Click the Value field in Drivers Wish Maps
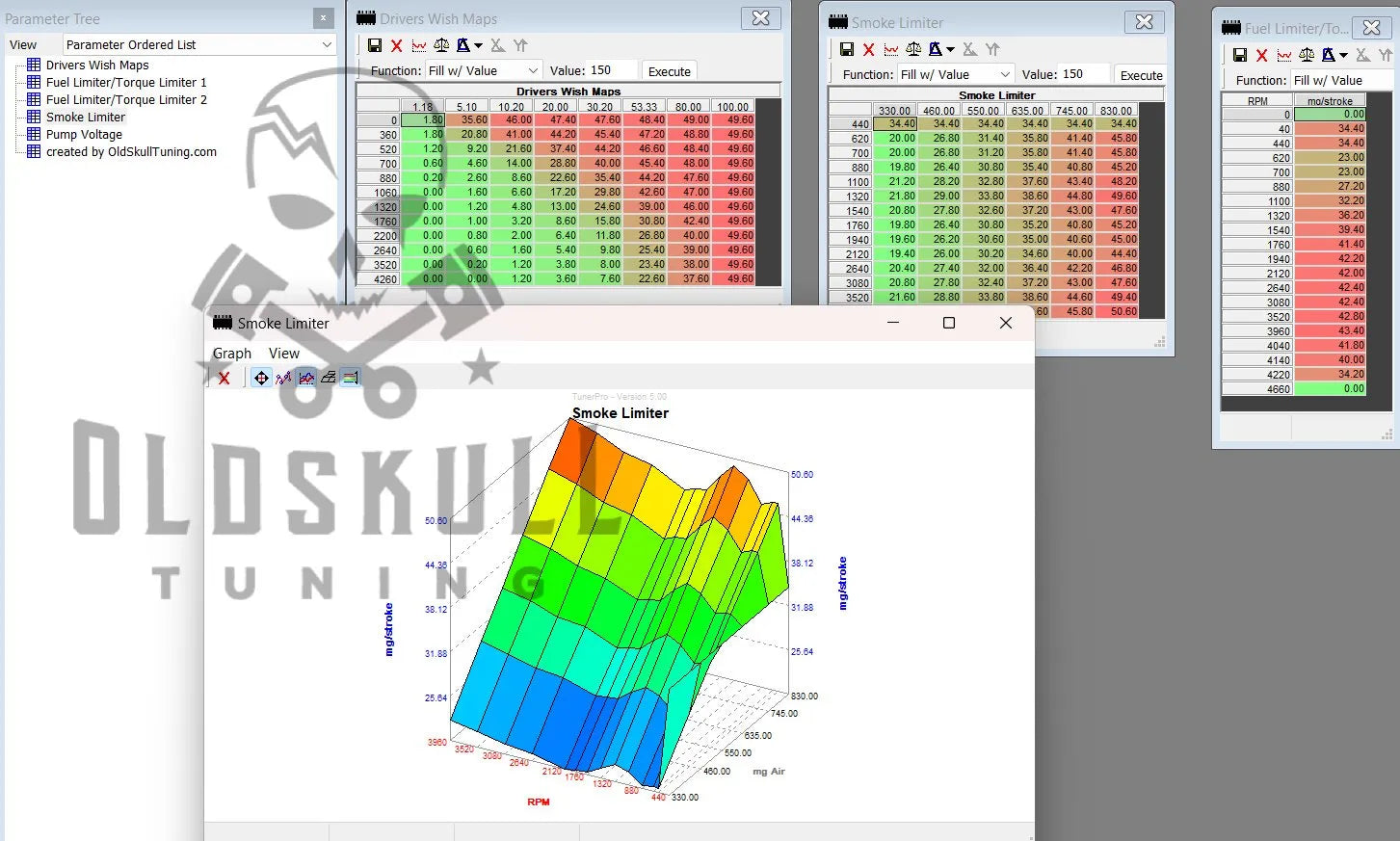 pos(612,70)
